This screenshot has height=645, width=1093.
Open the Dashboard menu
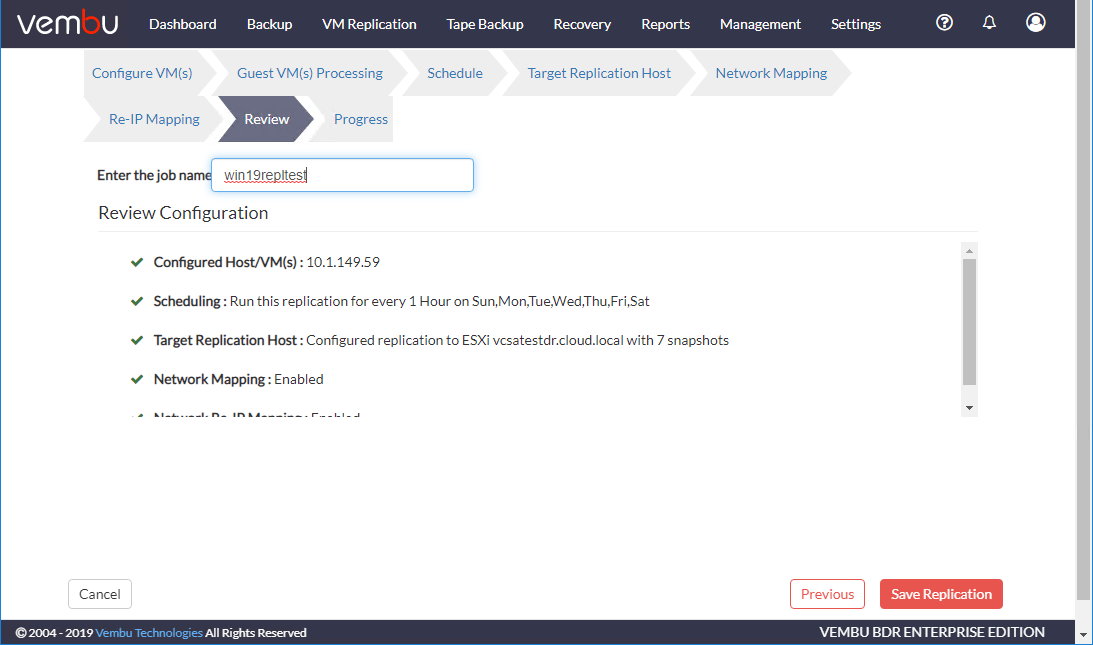pyautogui.click(x=183, y=24)
